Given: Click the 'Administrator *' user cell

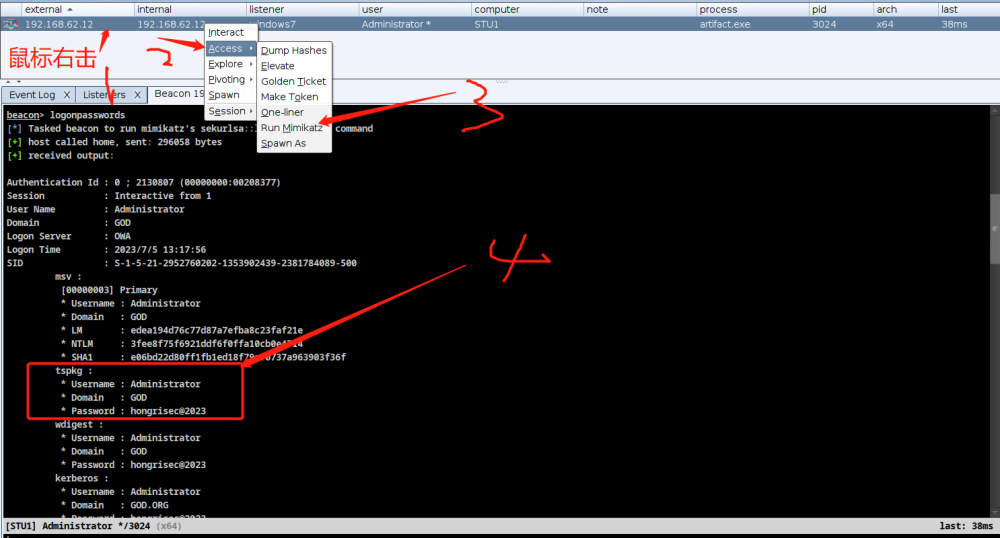Looking at the screenshot, I should point(396,24).
